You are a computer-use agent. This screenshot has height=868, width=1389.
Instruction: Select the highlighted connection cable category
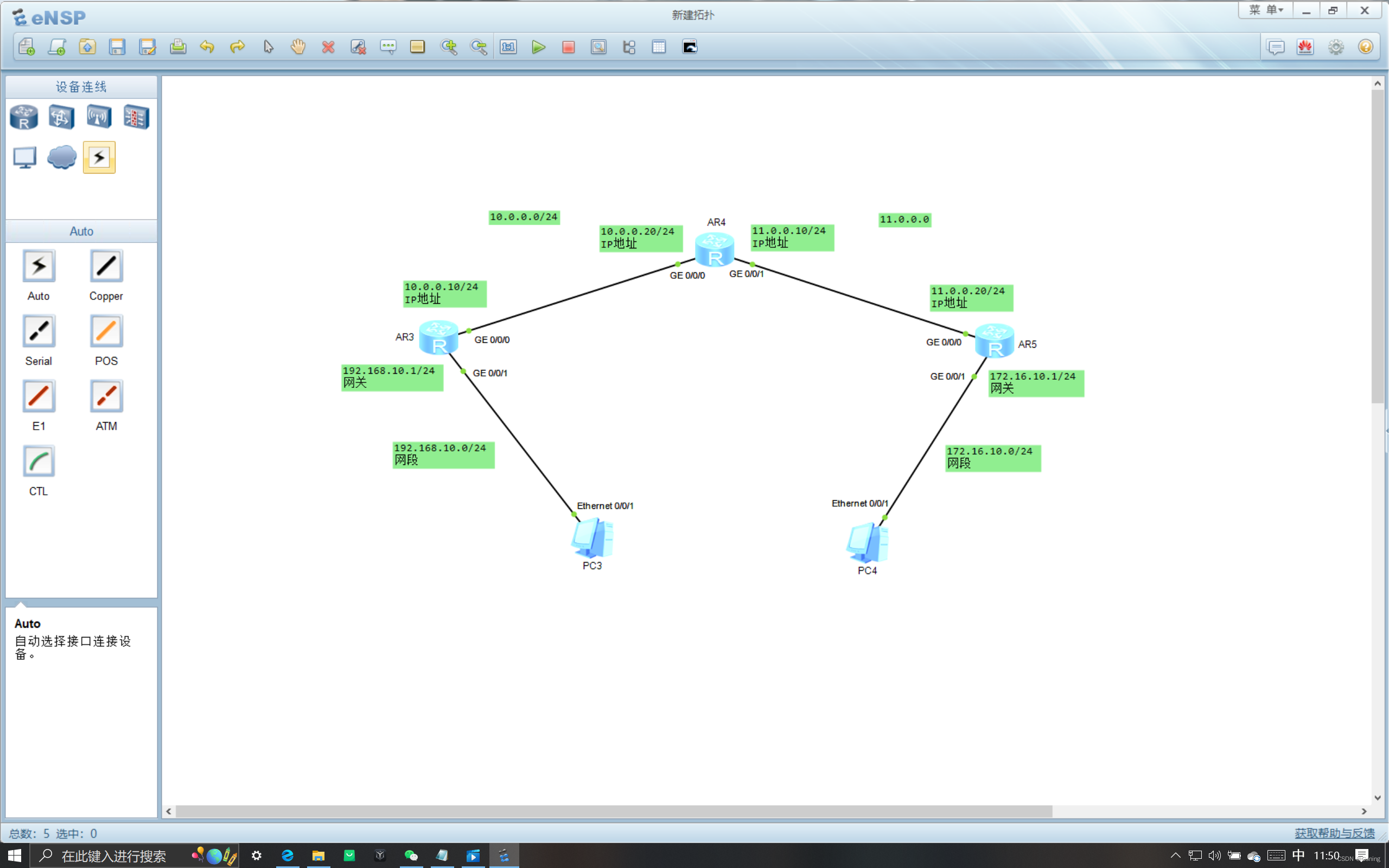99,157
